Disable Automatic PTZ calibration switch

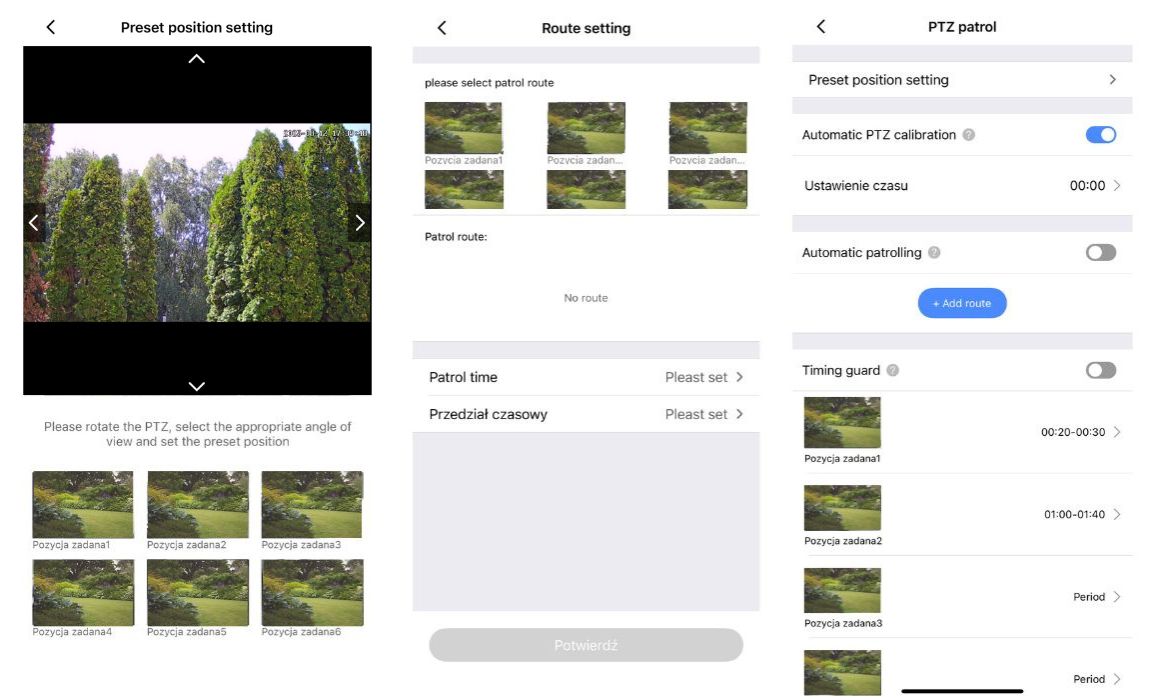pos(1100,135)
